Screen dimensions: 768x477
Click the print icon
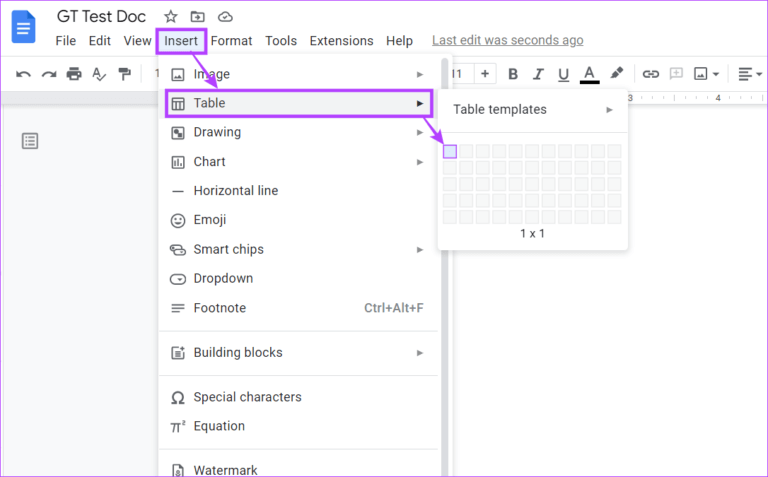click(74, 73)
